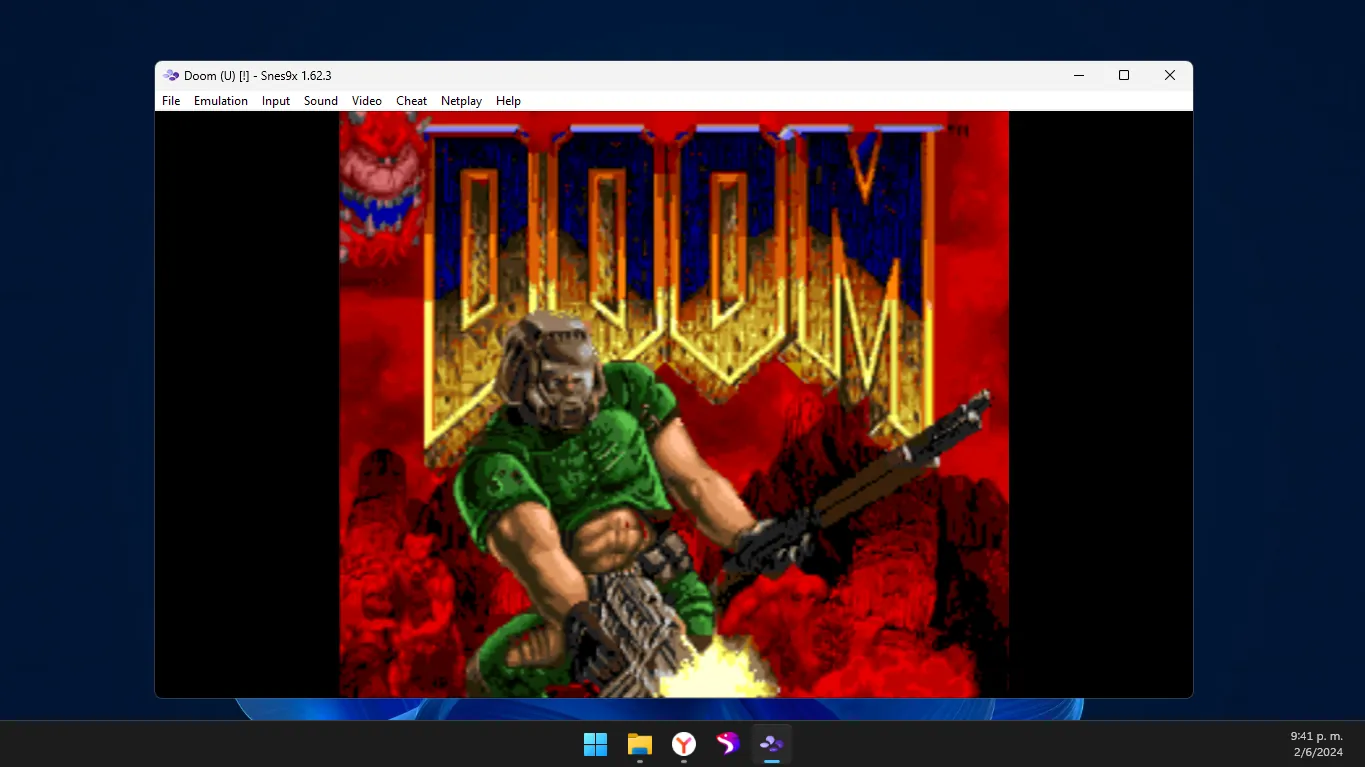Open the Input menu
Image resolution: width=1365 pixels, height=767 pixels.
tap(276, 101)
